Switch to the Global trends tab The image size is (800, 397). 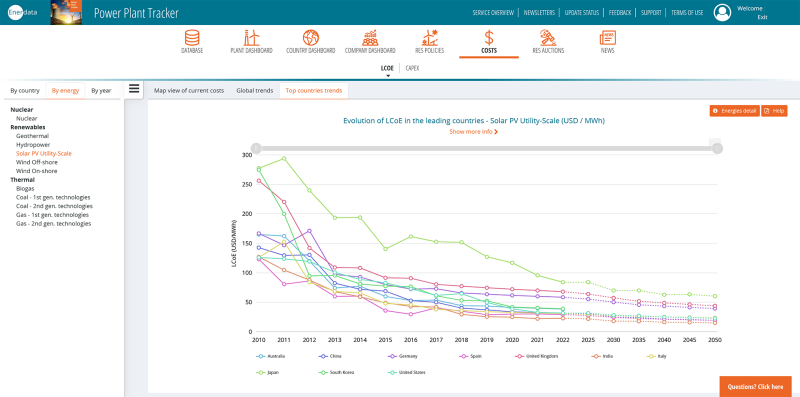coord(256,91)
